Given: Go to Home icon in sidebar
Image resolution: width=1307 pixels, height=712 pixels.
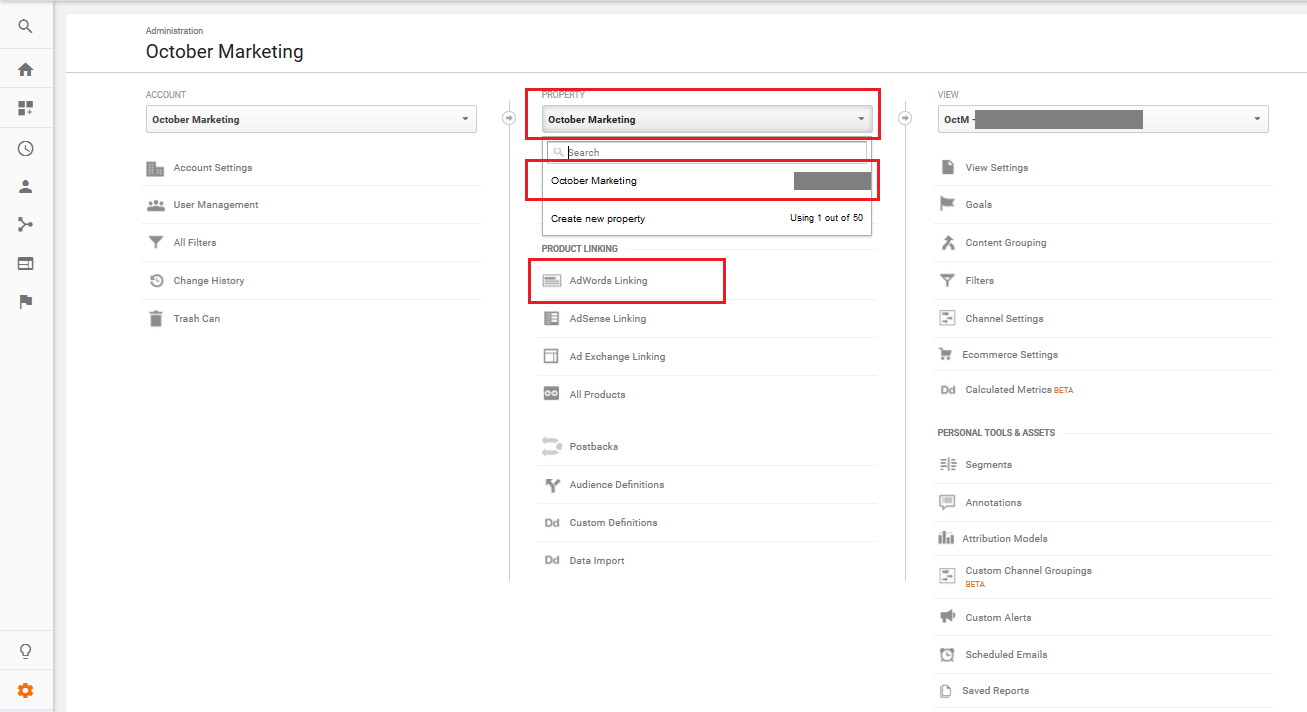Looking at the screenshot, I should click(25, 69).
